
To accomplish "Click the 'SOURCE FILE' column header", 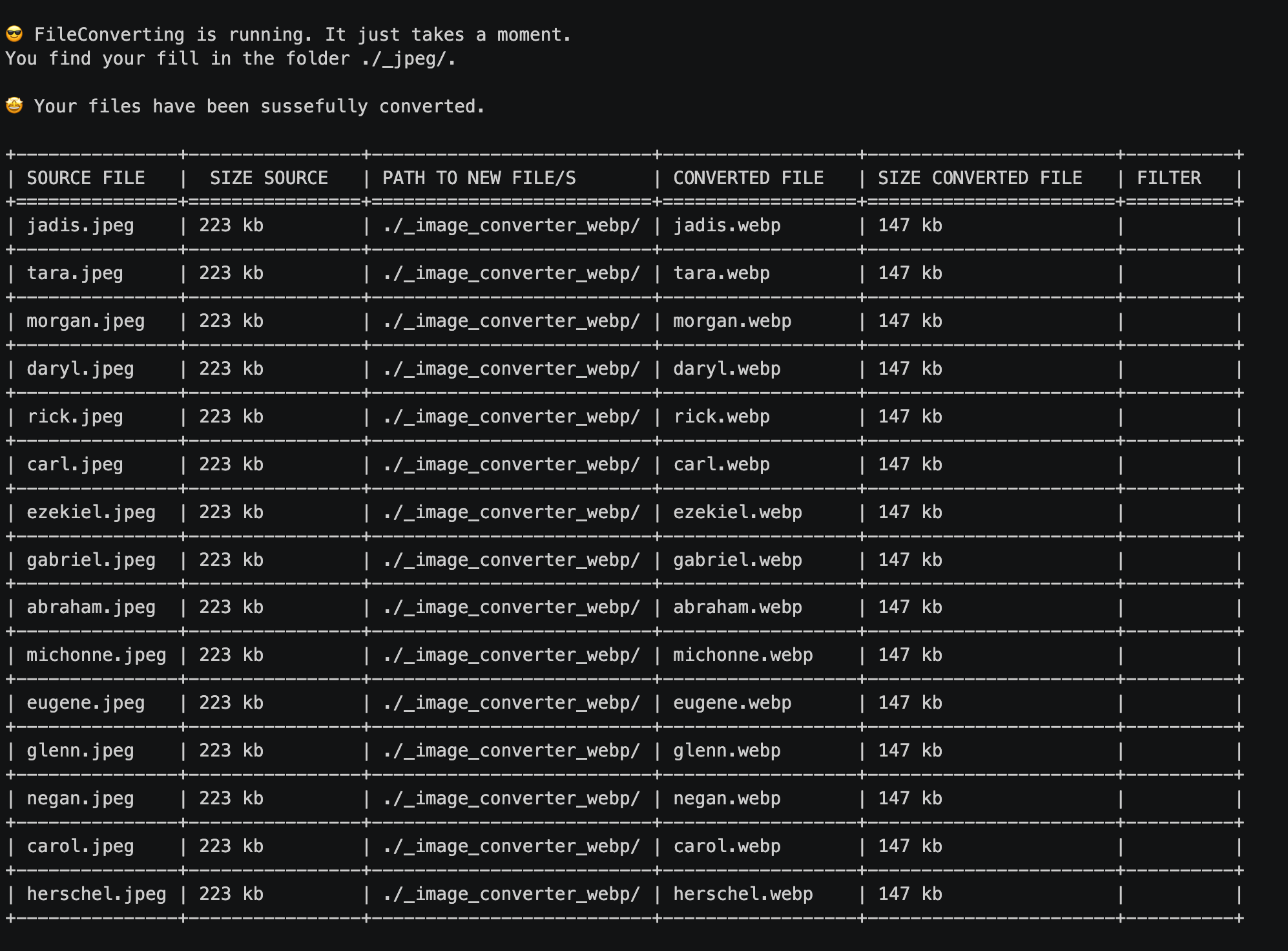I will point(86,178).
